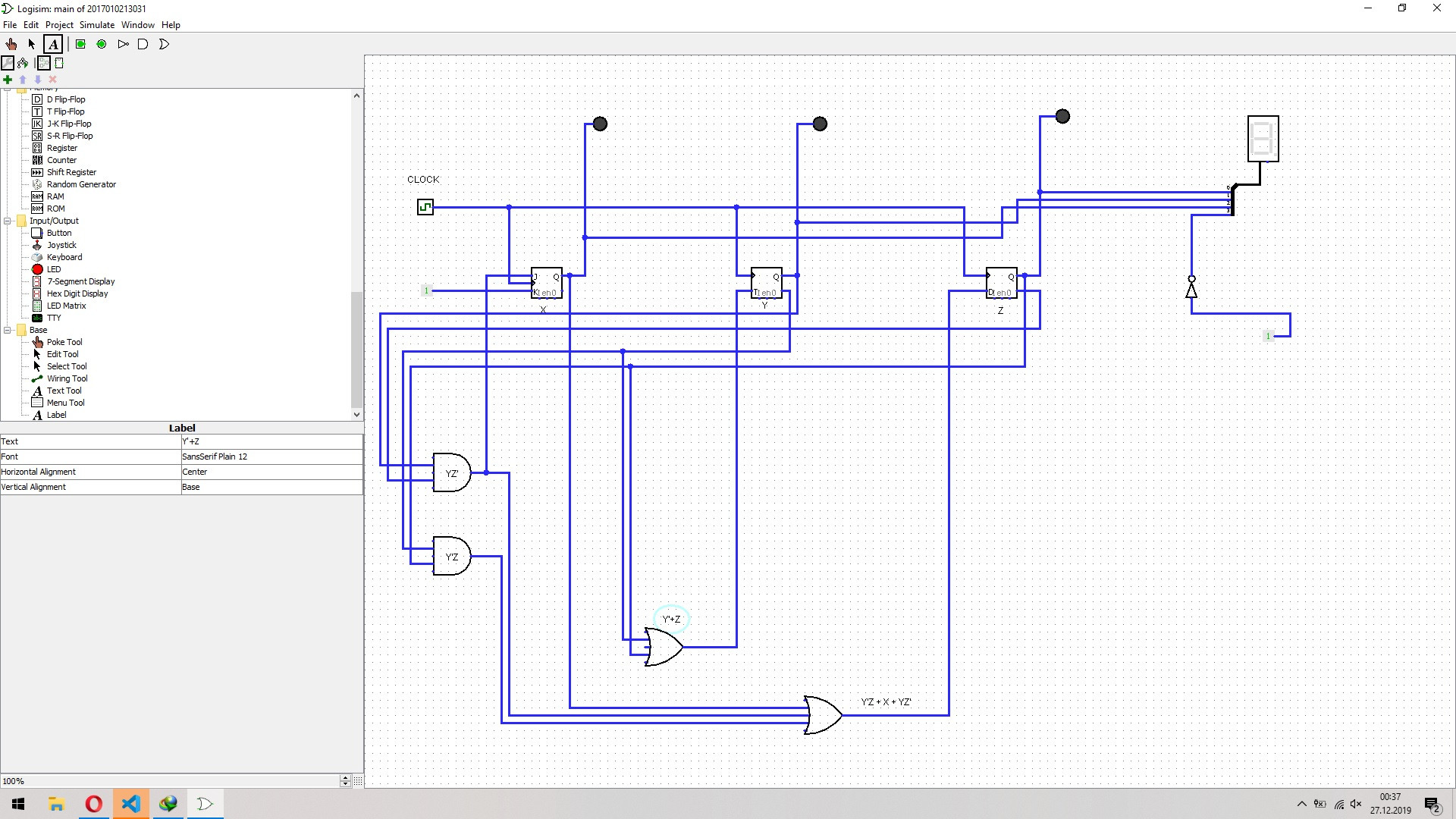Open the Project menu
Viewport: 1456px width, 819px height.
59,25
